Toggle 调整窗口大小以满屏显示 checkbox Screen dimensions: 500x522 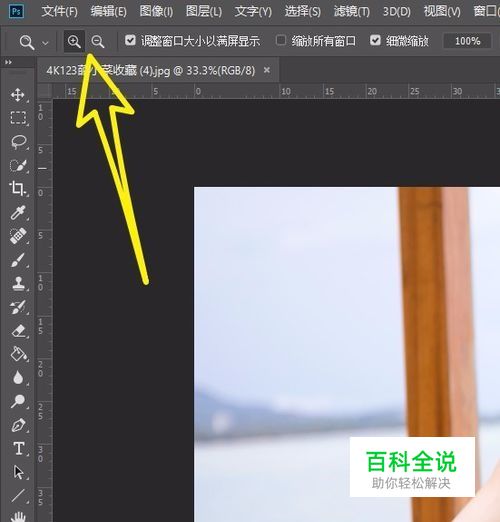pos(130,41)
